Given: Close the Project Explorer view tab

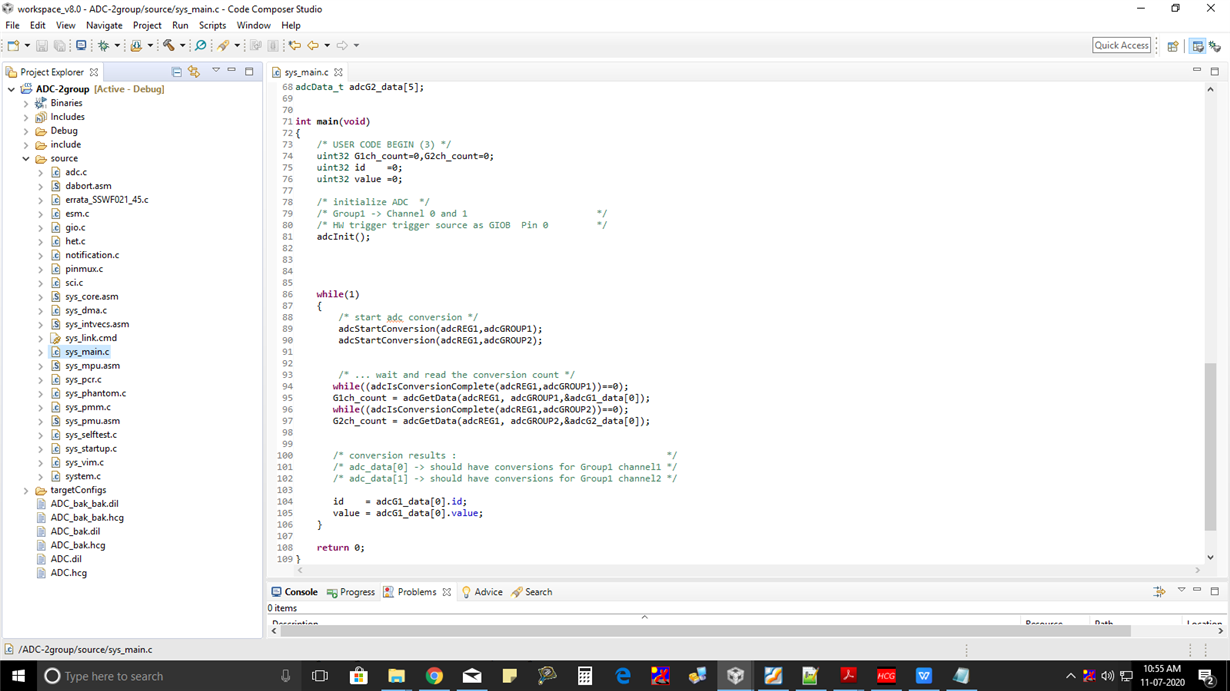Looking at the screenshot, I should click(94, 72).
